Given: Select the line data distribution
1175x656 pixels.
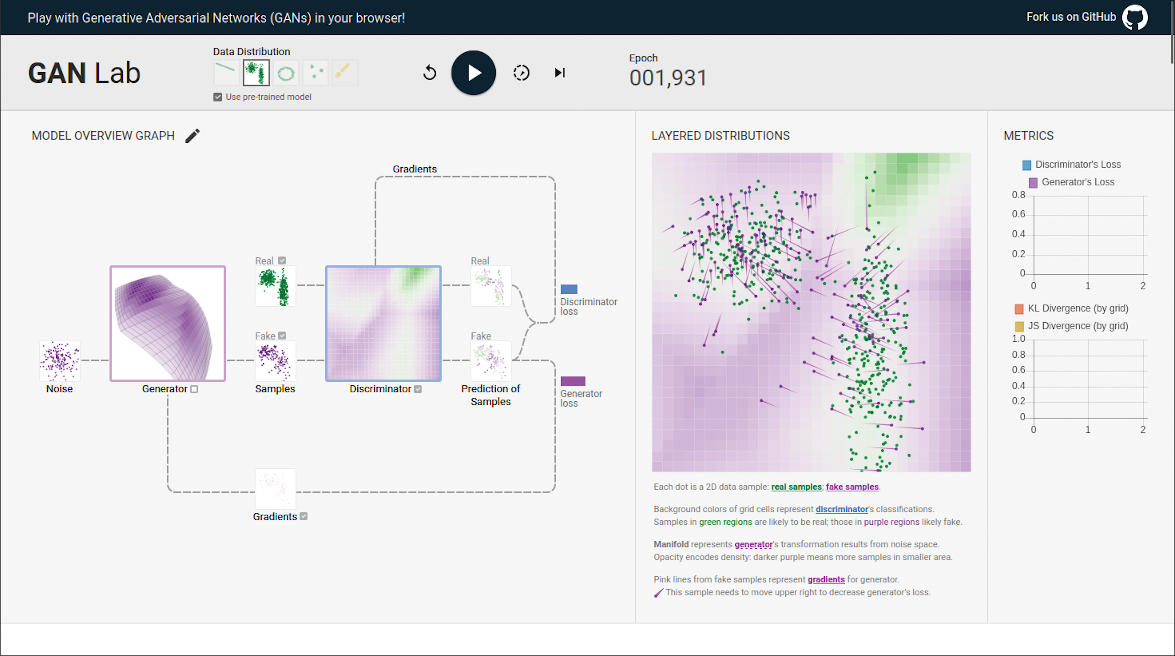Looking at the screenshot, I should click(227, 72).
